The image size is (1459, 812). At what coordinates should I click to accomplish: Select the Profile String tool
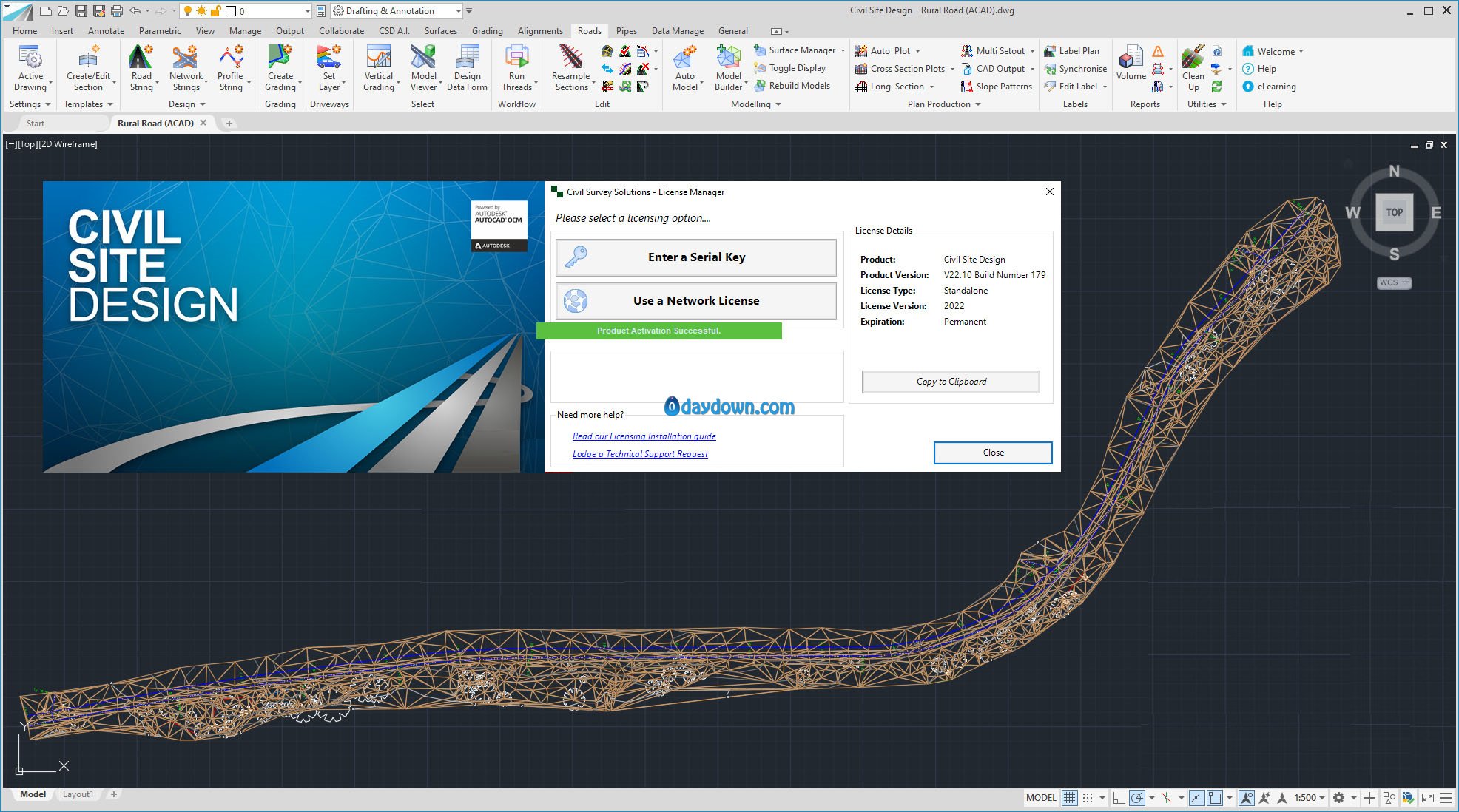(x=230, y=68)
